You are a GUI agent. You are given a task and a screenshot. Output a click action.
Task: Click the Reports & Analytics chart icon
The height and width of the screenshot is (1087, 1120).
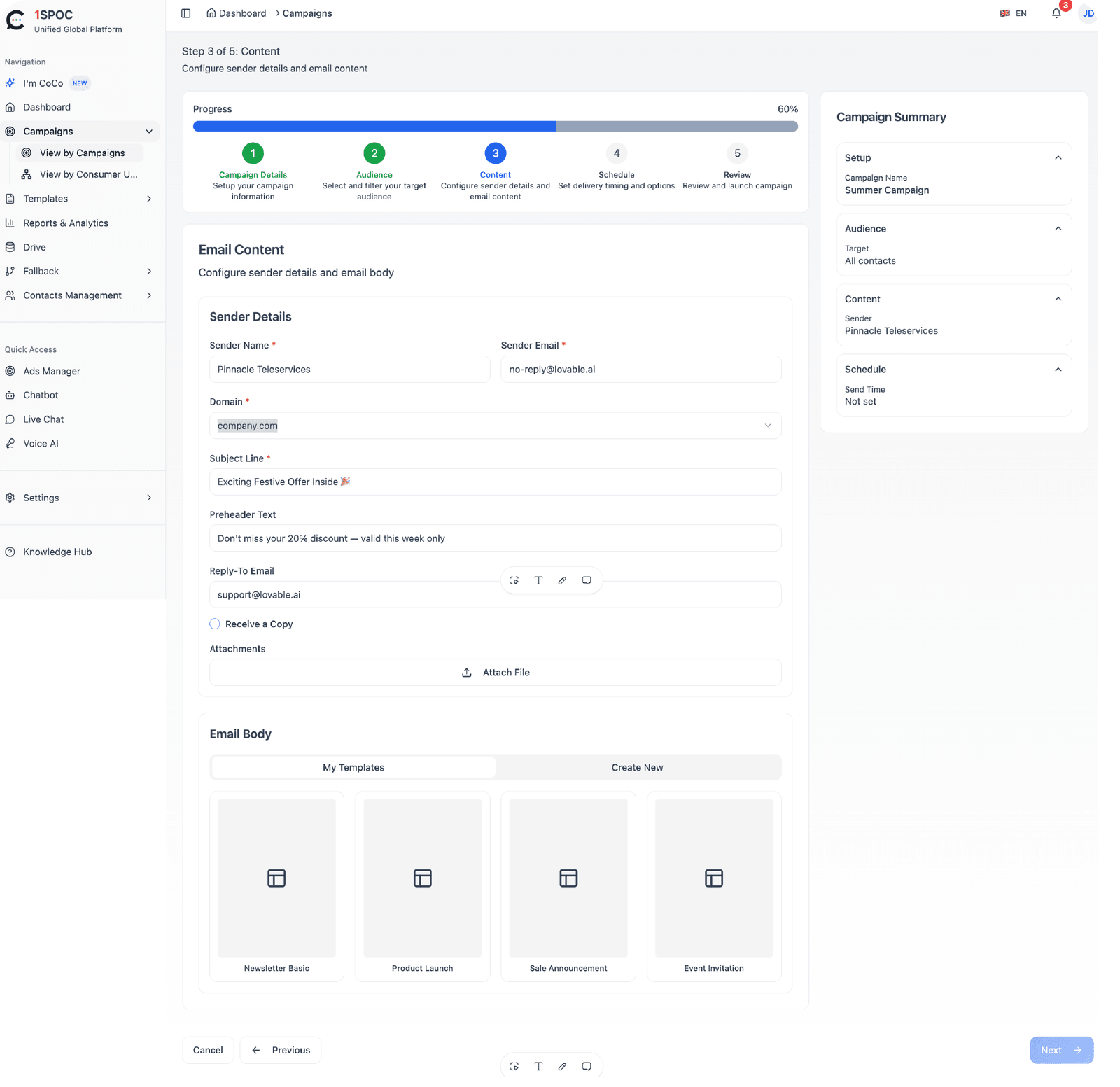pos(10,223)
